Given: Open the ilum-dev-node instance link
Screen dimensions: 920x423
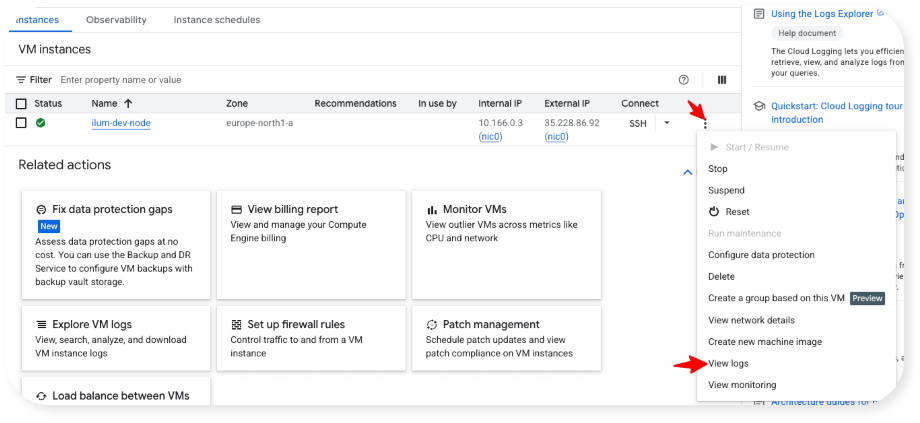Looking at the screenshot, I should coord(120,123).
